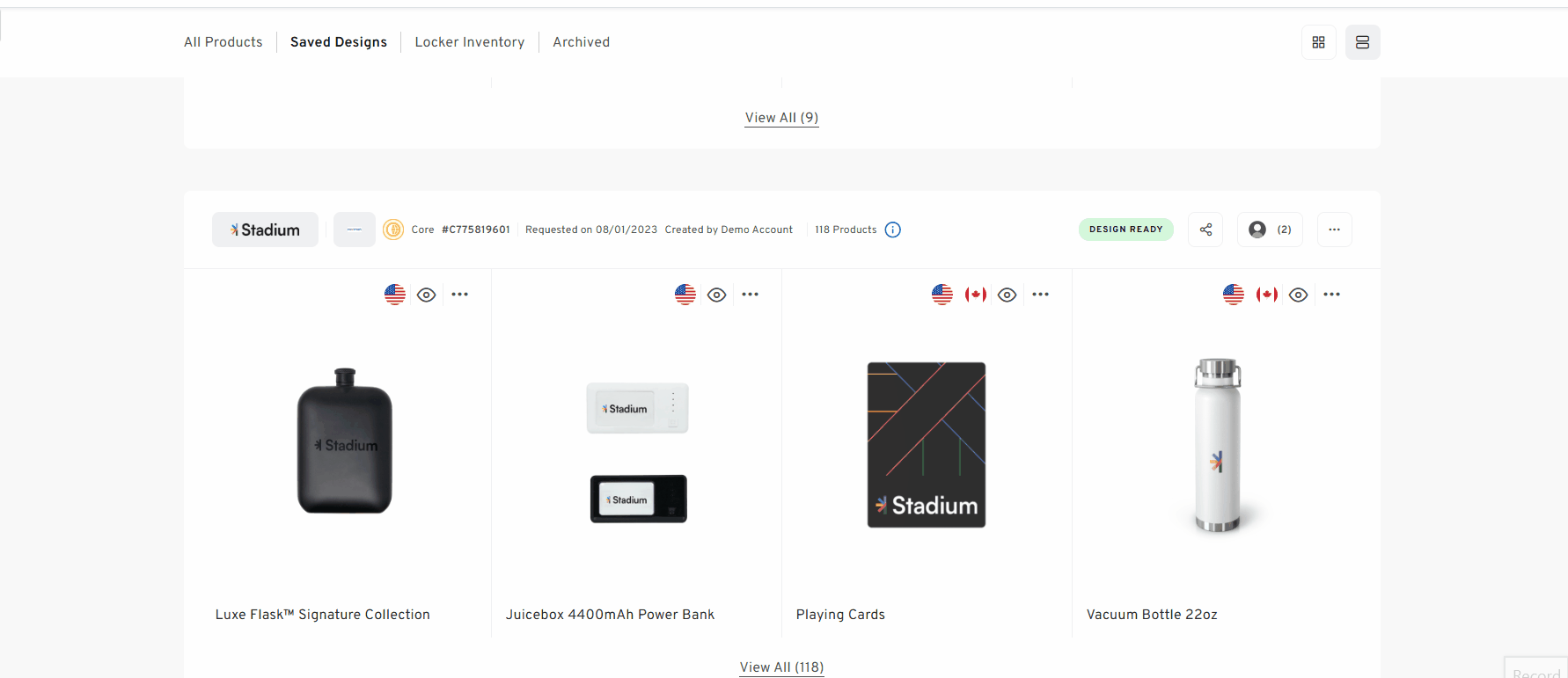Open info icon beside 118 Products
The image size is (1568, 678).
coord(892,230)
